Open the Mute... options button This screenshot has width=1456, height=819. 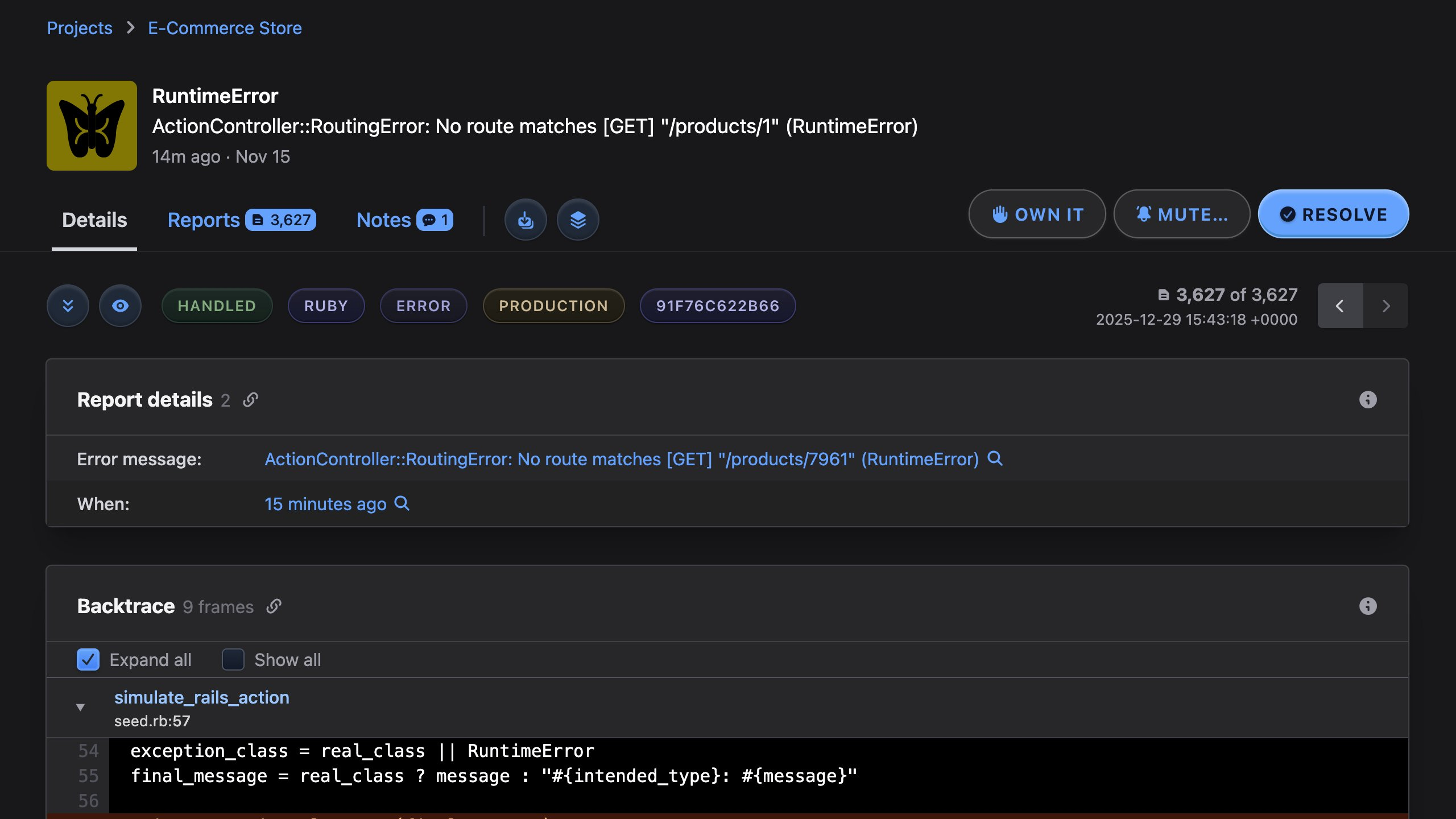(1181, 214)
